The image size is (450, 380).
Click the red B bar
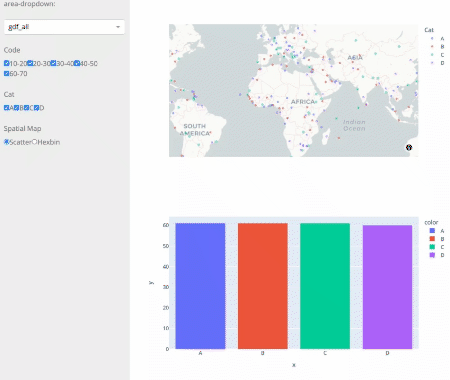pos(263,286)
